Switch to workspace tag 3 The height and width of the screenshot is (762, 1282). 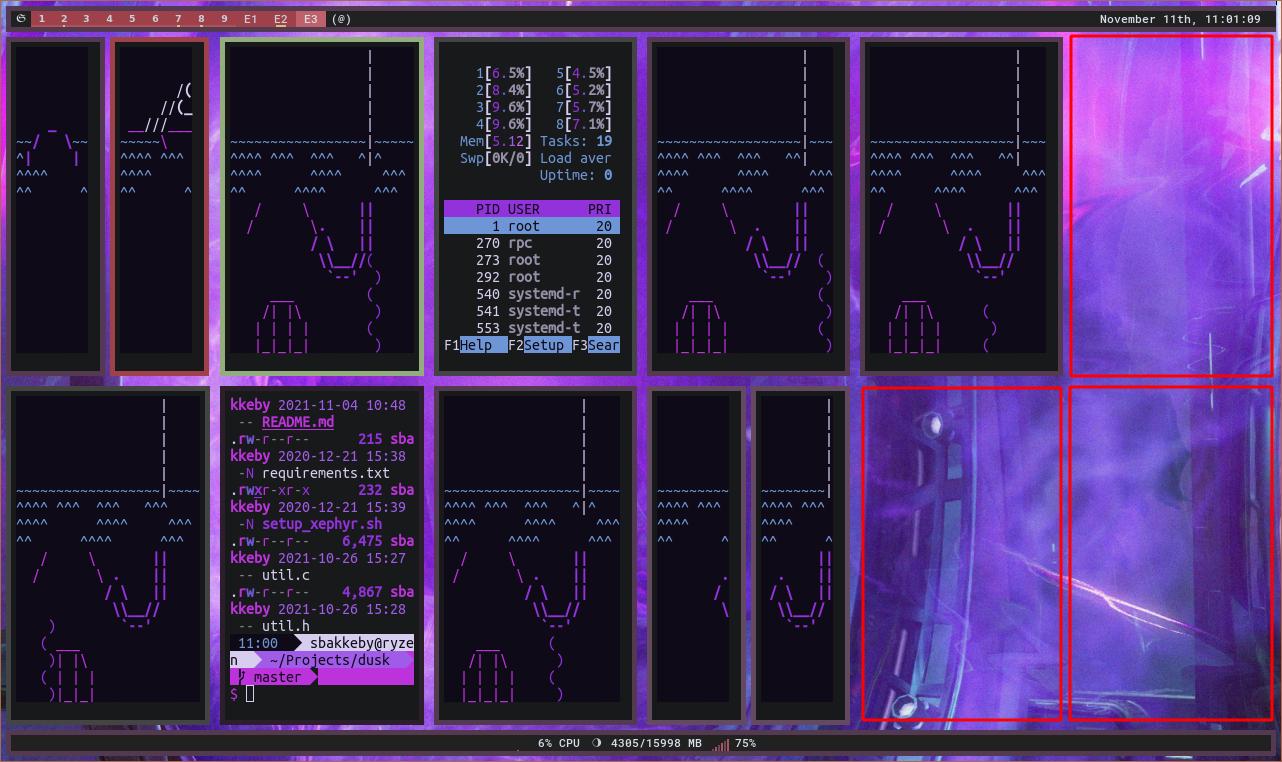click(x=86, y=19)
